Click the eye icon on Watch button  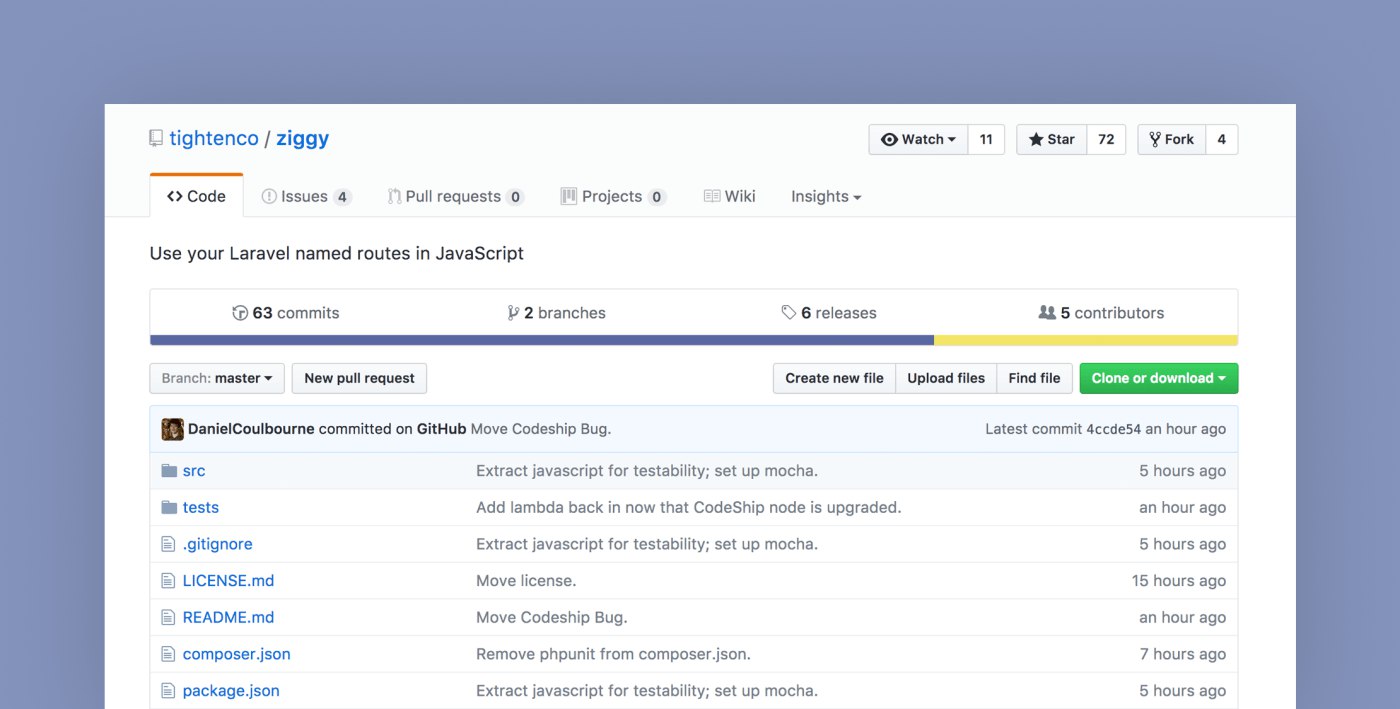point(889,140)
